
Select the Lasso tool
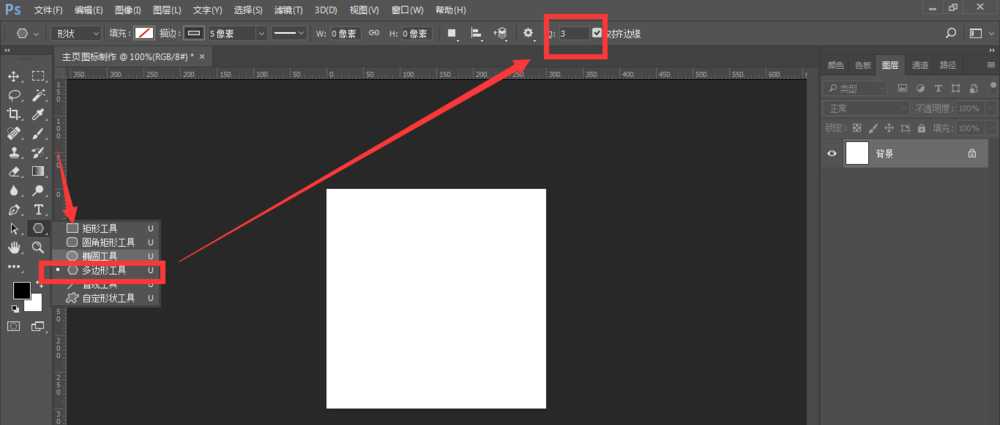coord(15,95)
